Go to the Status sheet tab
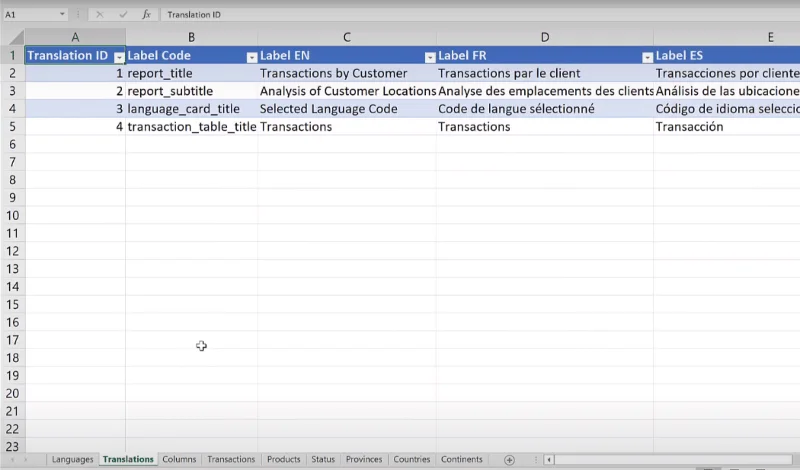Image resolution: width=800 pixels, height=470 pixels. (323, 459)
